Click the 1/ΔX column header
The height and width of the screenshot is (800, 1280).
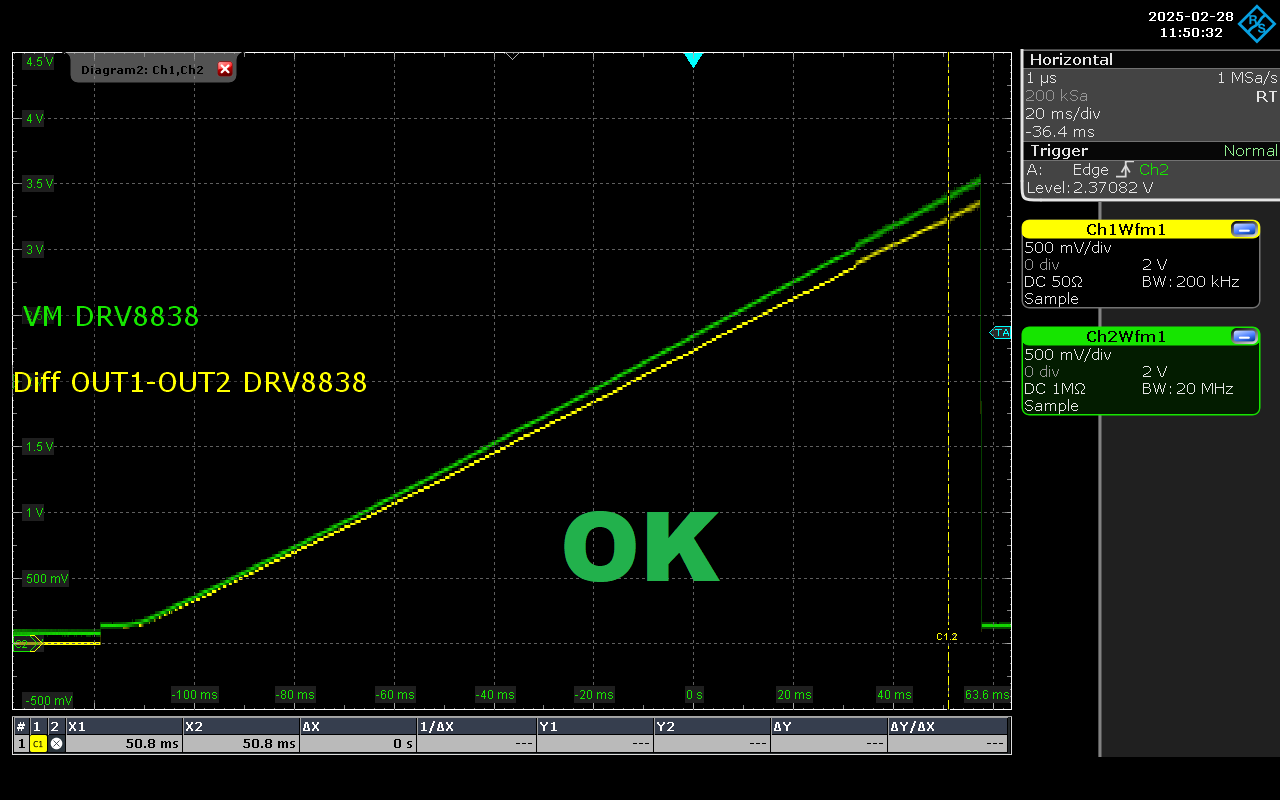(477, 726)
